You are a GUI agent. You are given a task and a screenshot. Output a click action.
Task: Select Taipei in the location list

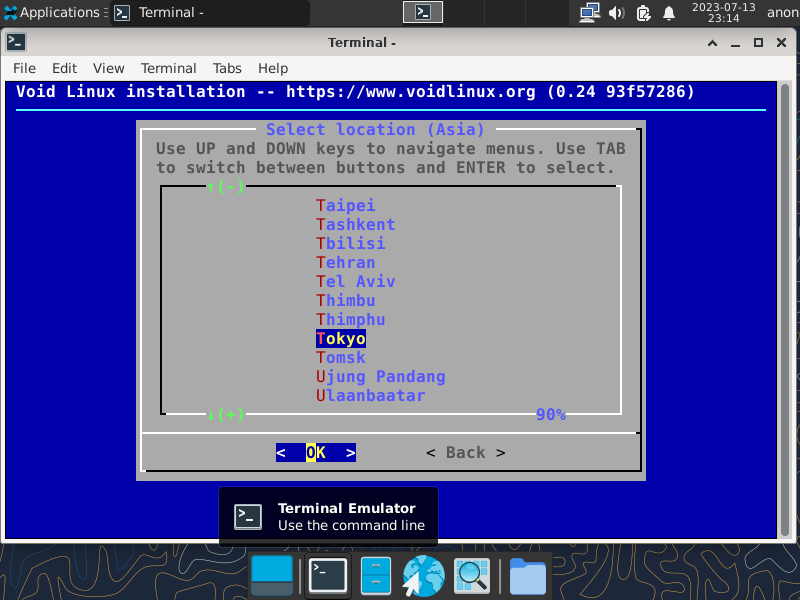coord(345,205)
